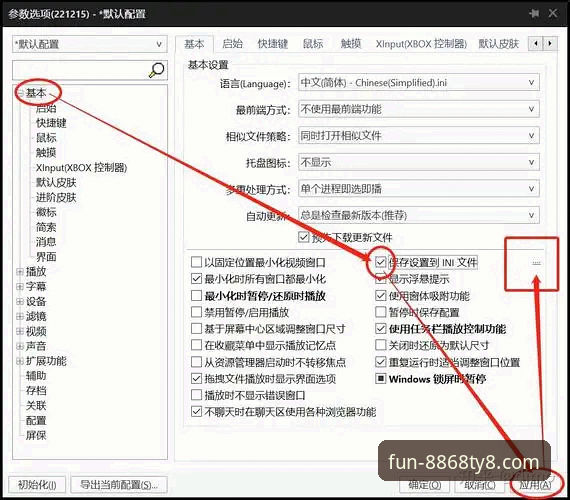Open the 语言(Language) dropdown
Screen dimensions: 570x500
[418, 83]
